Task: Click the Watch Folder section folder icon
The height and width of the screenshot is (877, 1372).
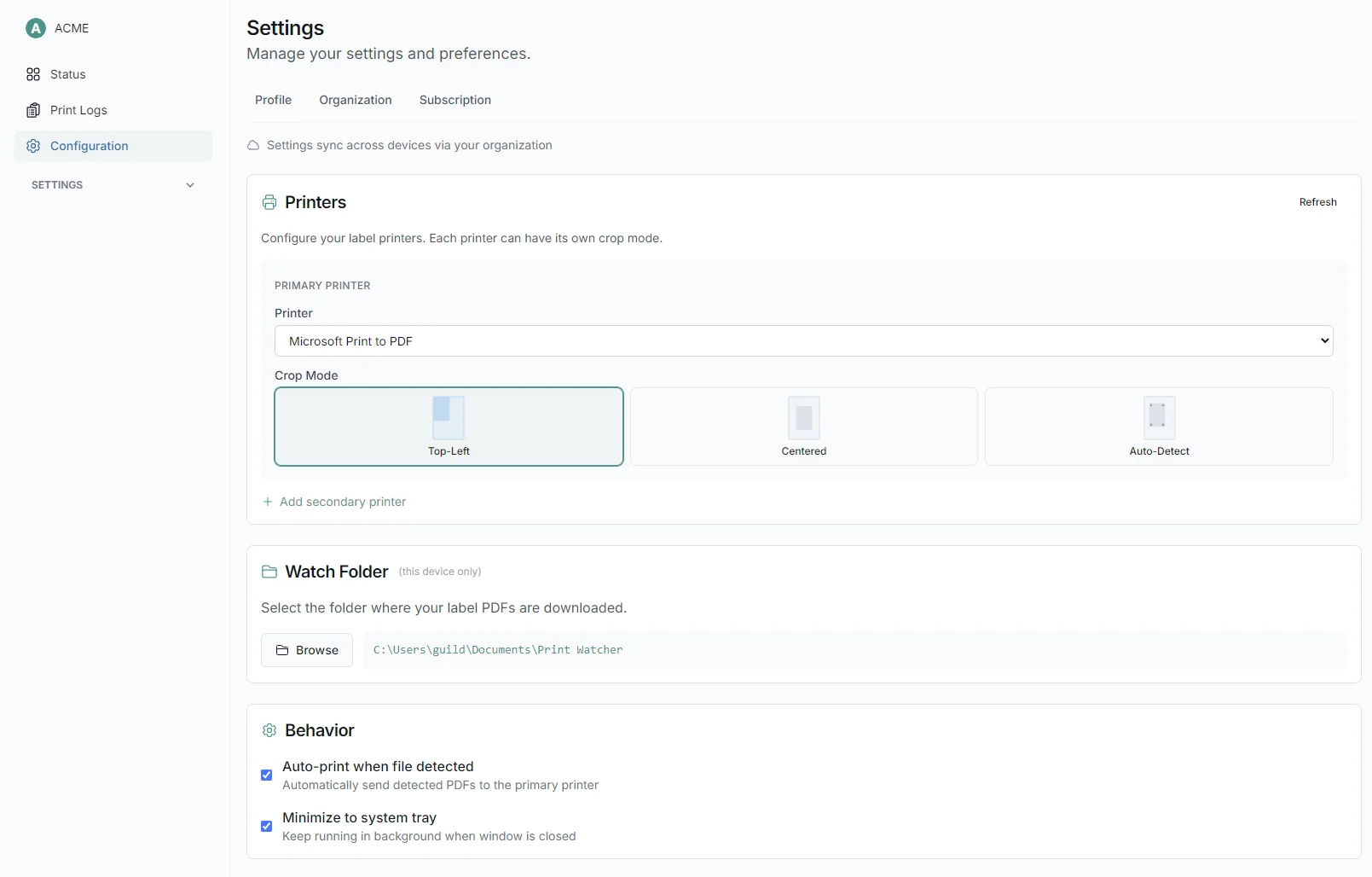Action: [x=269, y=572]
